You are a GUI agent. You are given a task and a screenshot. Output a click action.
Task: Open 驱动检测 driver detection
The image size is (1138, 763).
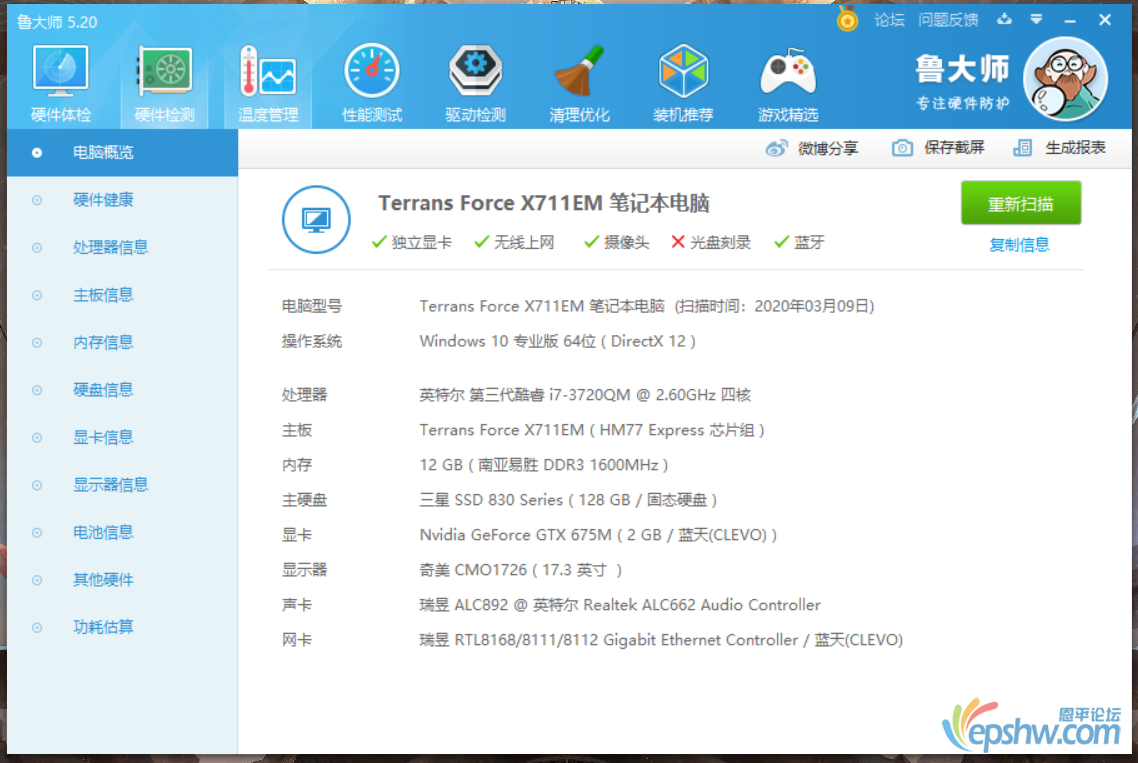click(x=475, y=83)
